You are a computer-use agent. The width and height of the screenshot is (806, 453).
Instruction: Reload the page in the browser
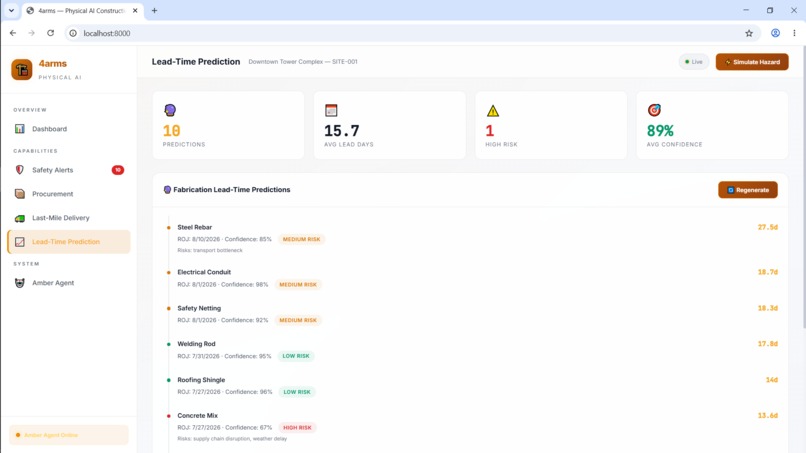[x=50, y=33]
